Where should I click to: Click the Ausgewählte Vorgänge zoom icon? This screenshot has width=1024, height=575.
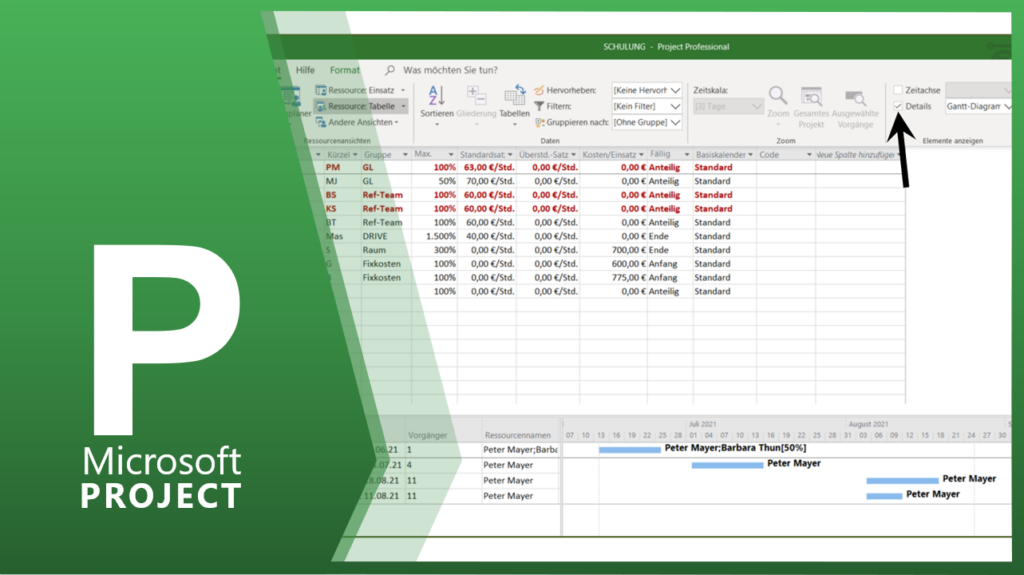855,97
